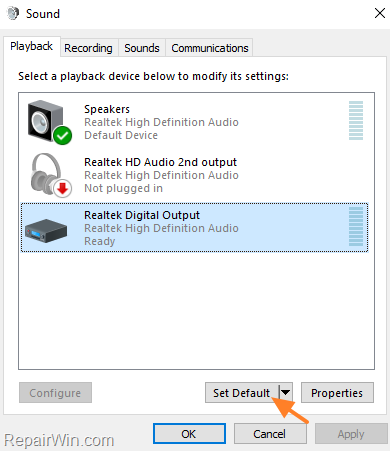Image resolution: width=390 pixels, height=451 pixels.
Task: Switch to the Playback tab
Action: coord(32,46)
